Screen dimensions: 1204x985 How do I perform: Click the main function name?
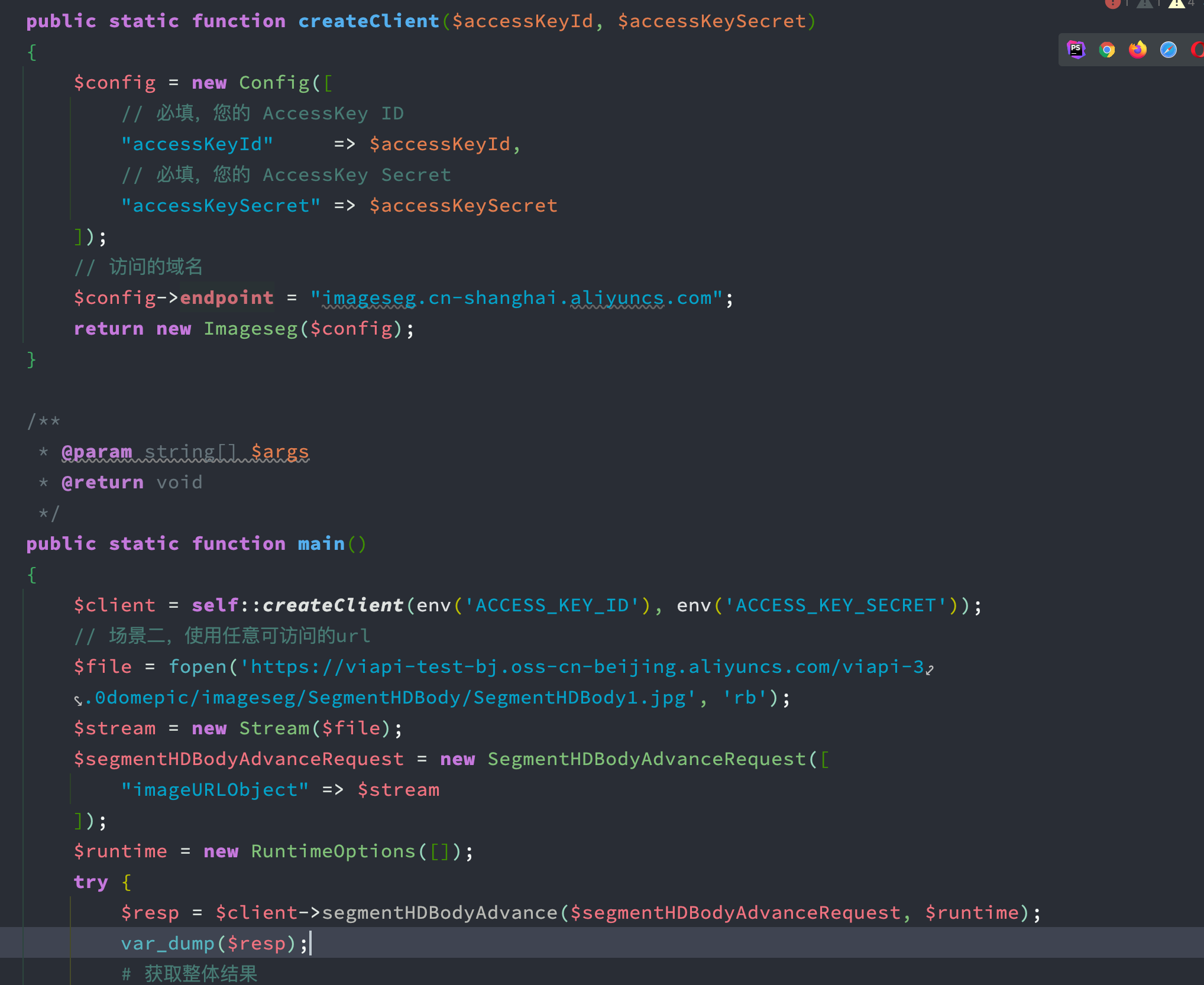pos(321,544)
